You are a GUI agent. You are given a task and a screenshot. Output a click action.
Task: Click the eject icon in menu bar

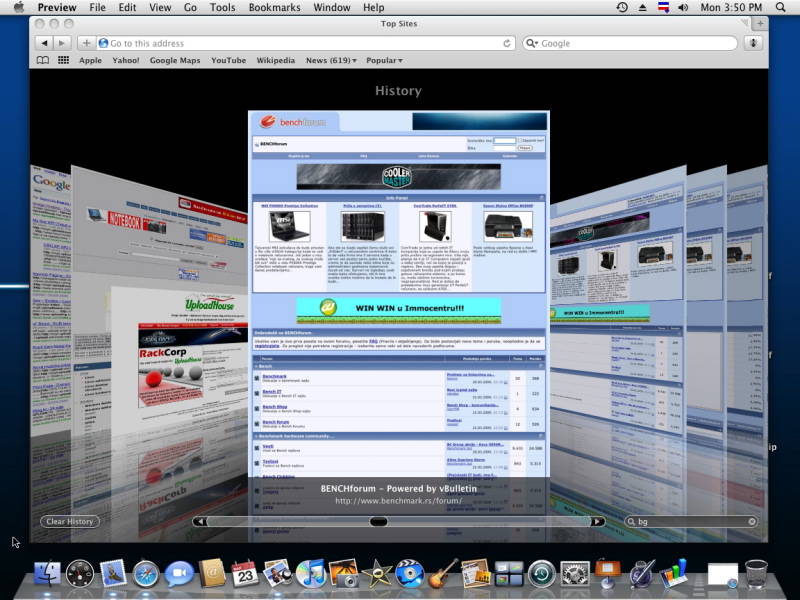pos(642,8)
